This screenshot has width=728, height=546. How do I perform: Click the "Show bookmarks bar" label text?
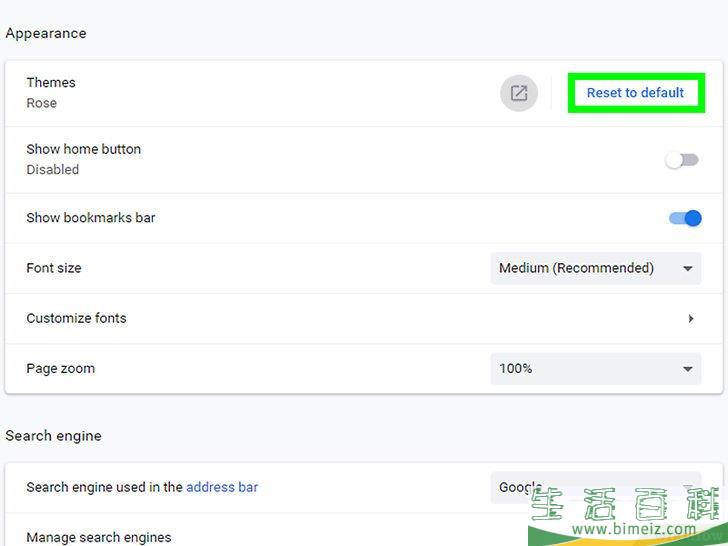pyautogui.click(x=91, y=217)
